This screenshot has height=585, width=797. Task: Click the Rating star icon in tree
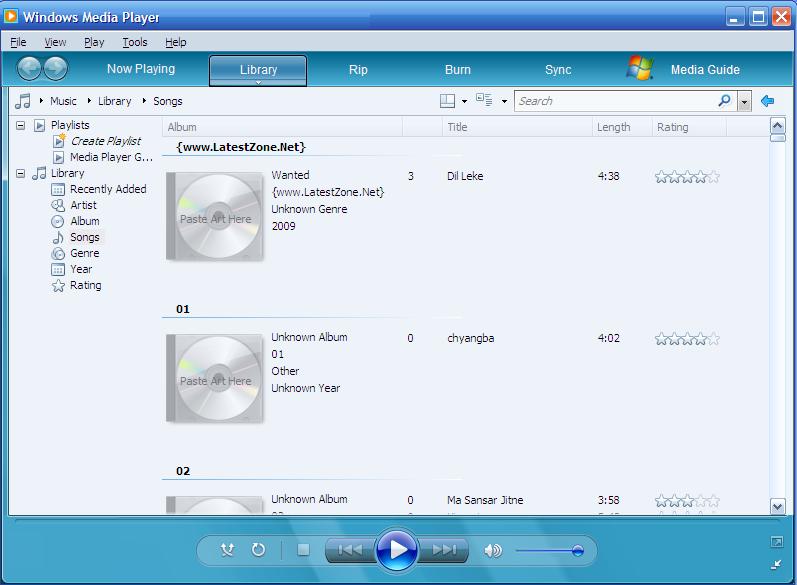pos(58,286)
